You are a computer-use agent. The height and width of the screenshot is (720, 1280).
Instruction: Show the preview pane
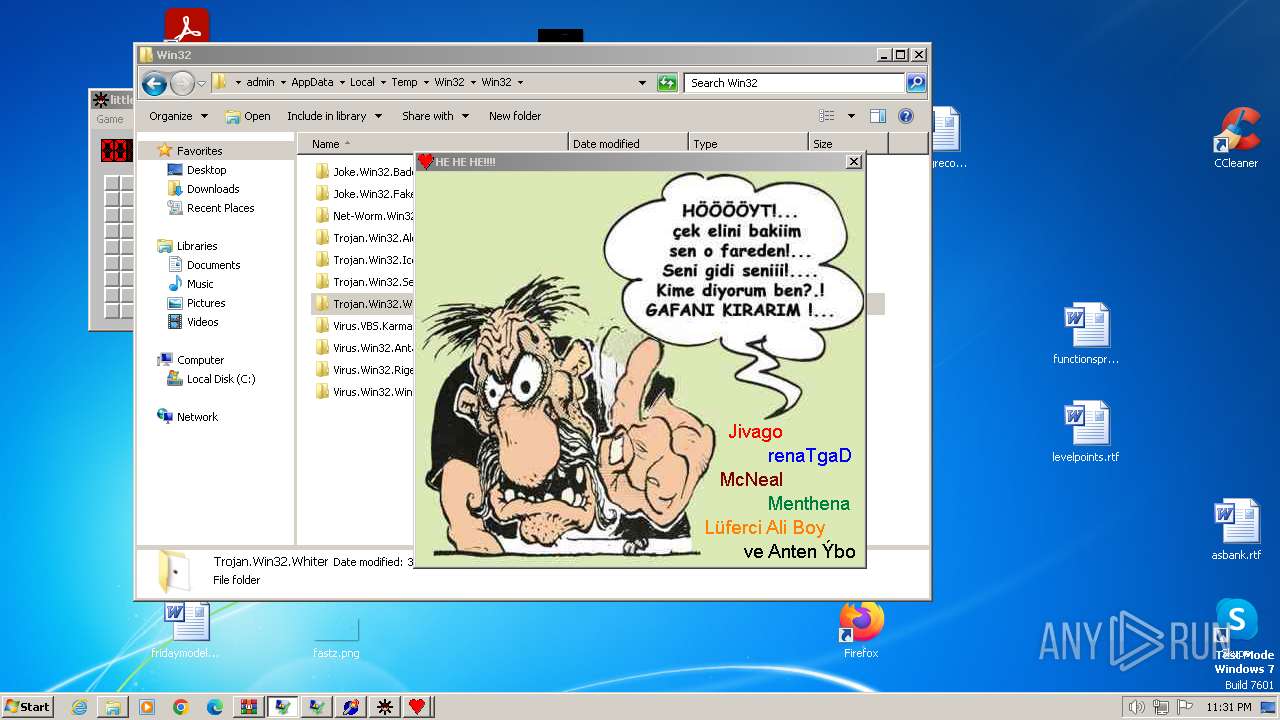tap(878, 116)
